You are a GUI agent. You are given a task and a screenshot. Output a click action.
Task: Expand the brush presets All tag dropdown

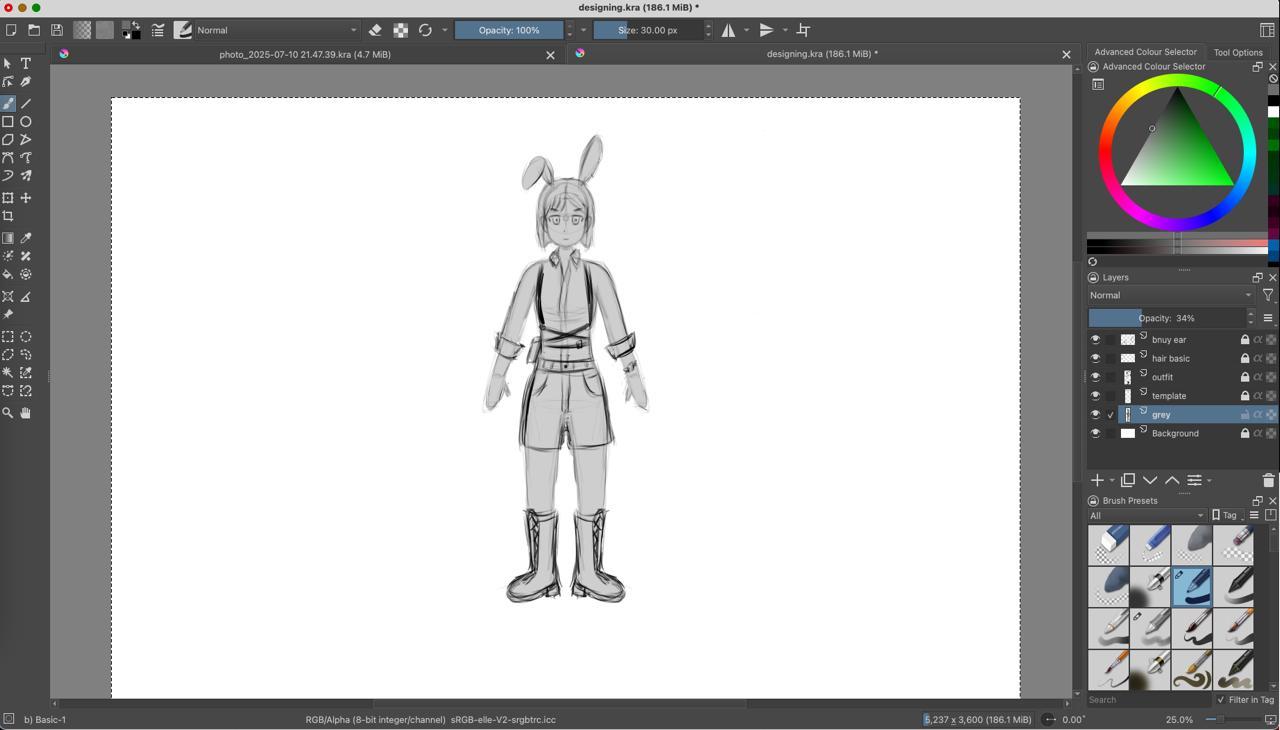[1147, 516]
